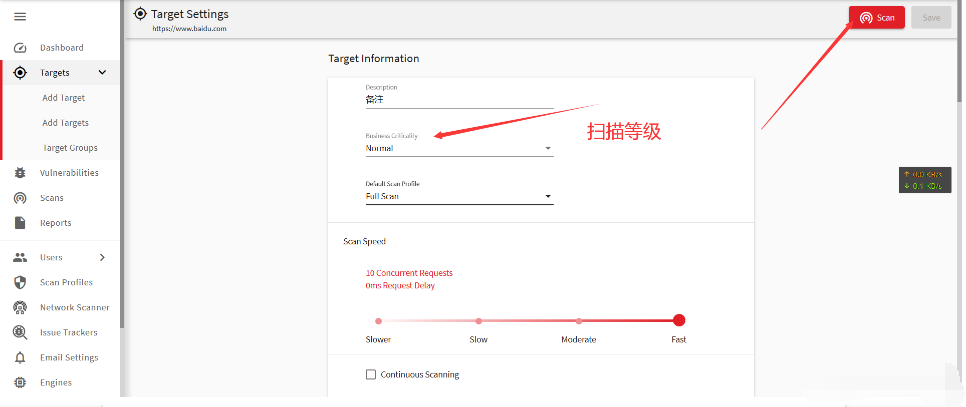
Task: Open Scan Profiles page
Action: pyautogui.click(x=66, y=283)
